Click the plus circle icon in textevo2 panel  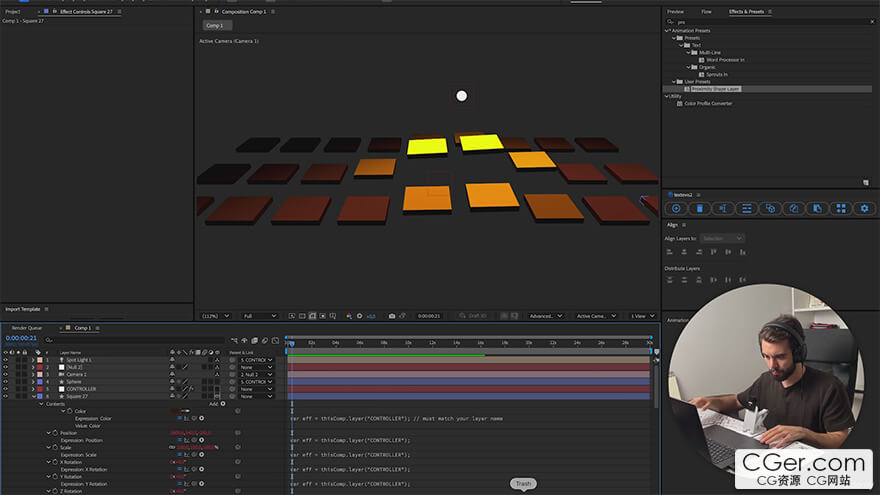click(676, 208)
